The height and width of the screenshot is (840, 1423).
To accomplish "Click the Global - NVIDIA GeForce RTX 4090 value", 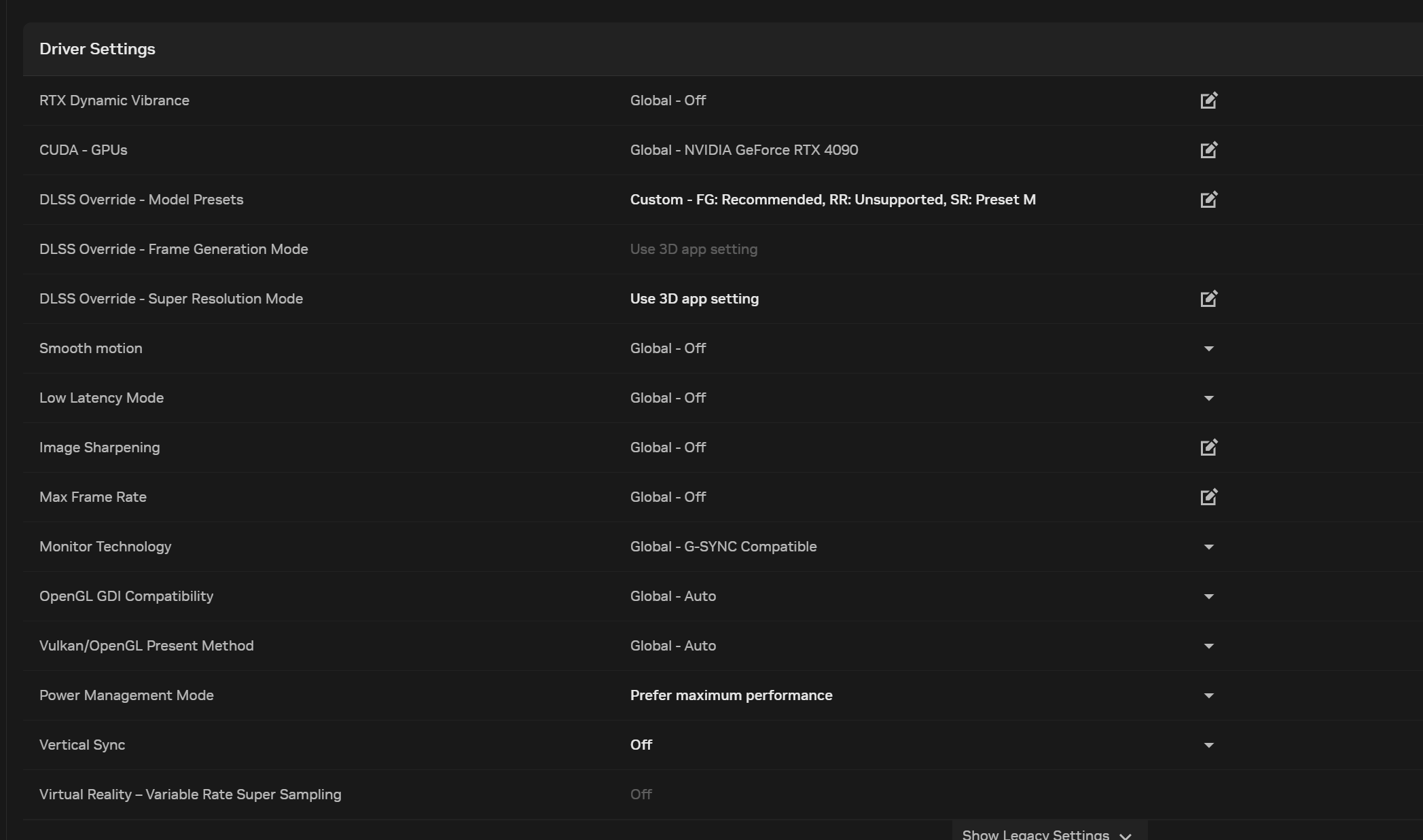I will (x=744, y=150).
